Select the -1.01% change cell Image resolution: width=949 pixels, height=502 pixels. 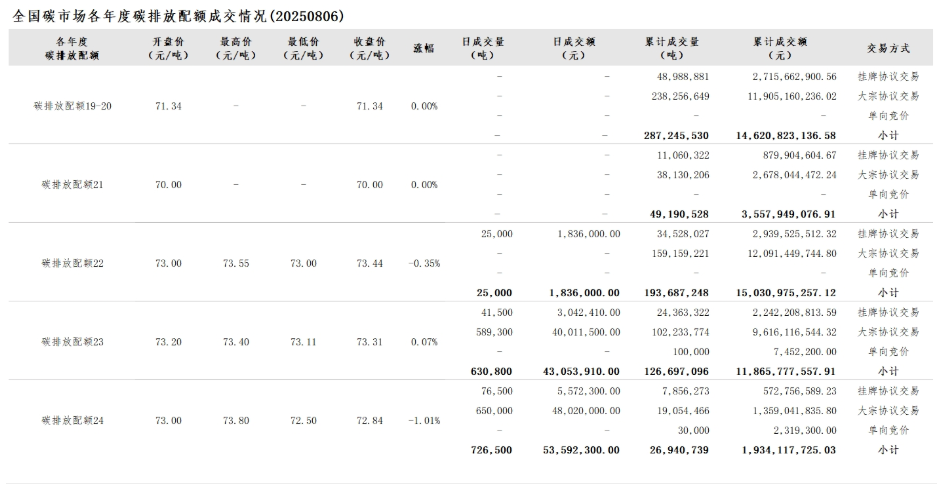click(424, 421)
